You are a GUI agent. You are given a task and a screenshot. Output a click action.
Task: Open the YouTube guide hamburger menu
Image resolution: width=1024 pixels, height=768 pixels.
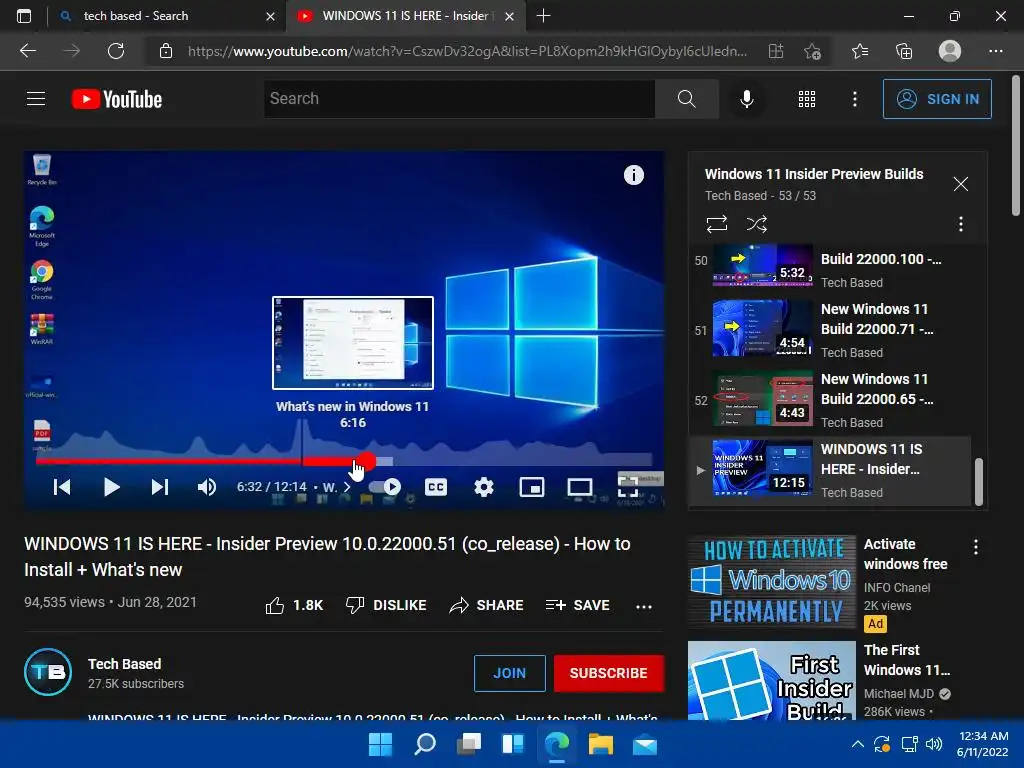click(36, 99)
